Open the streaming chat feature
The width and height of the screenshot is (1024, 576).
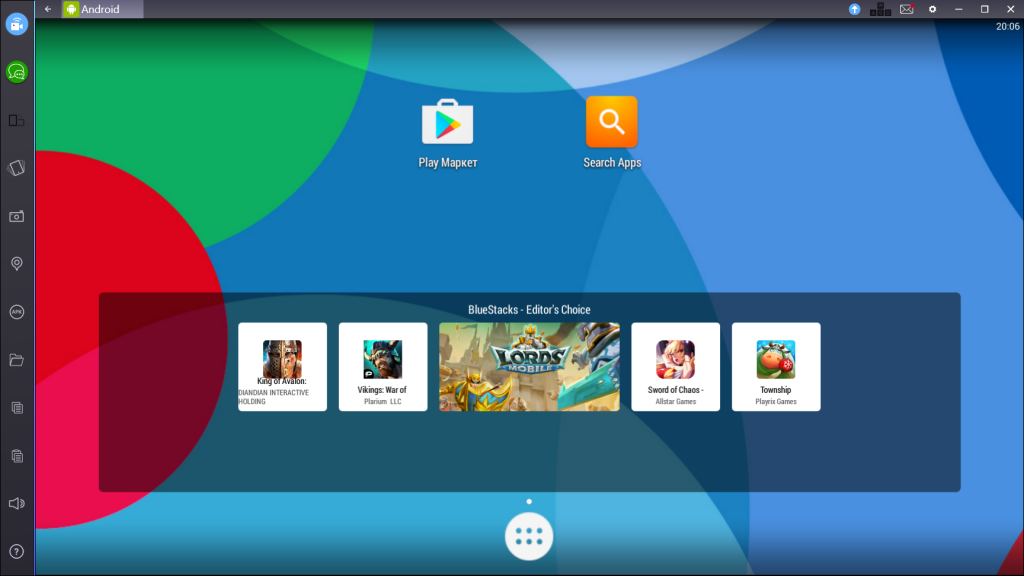[x=15, y=72]
